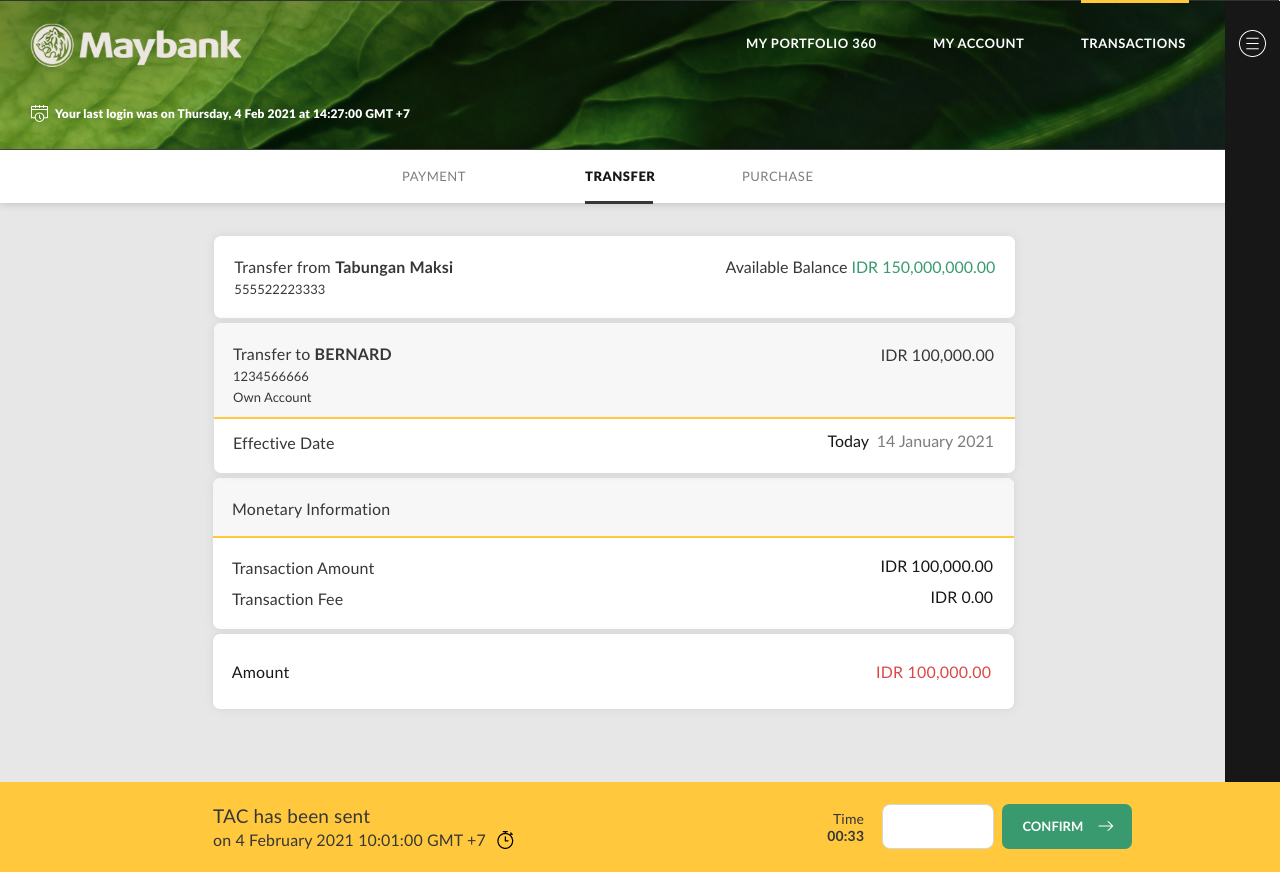Image resolution: width=1280 pixels, height=872 pixels.
Task: Click the Maybank tiger logo
Action: click(52, 45)
